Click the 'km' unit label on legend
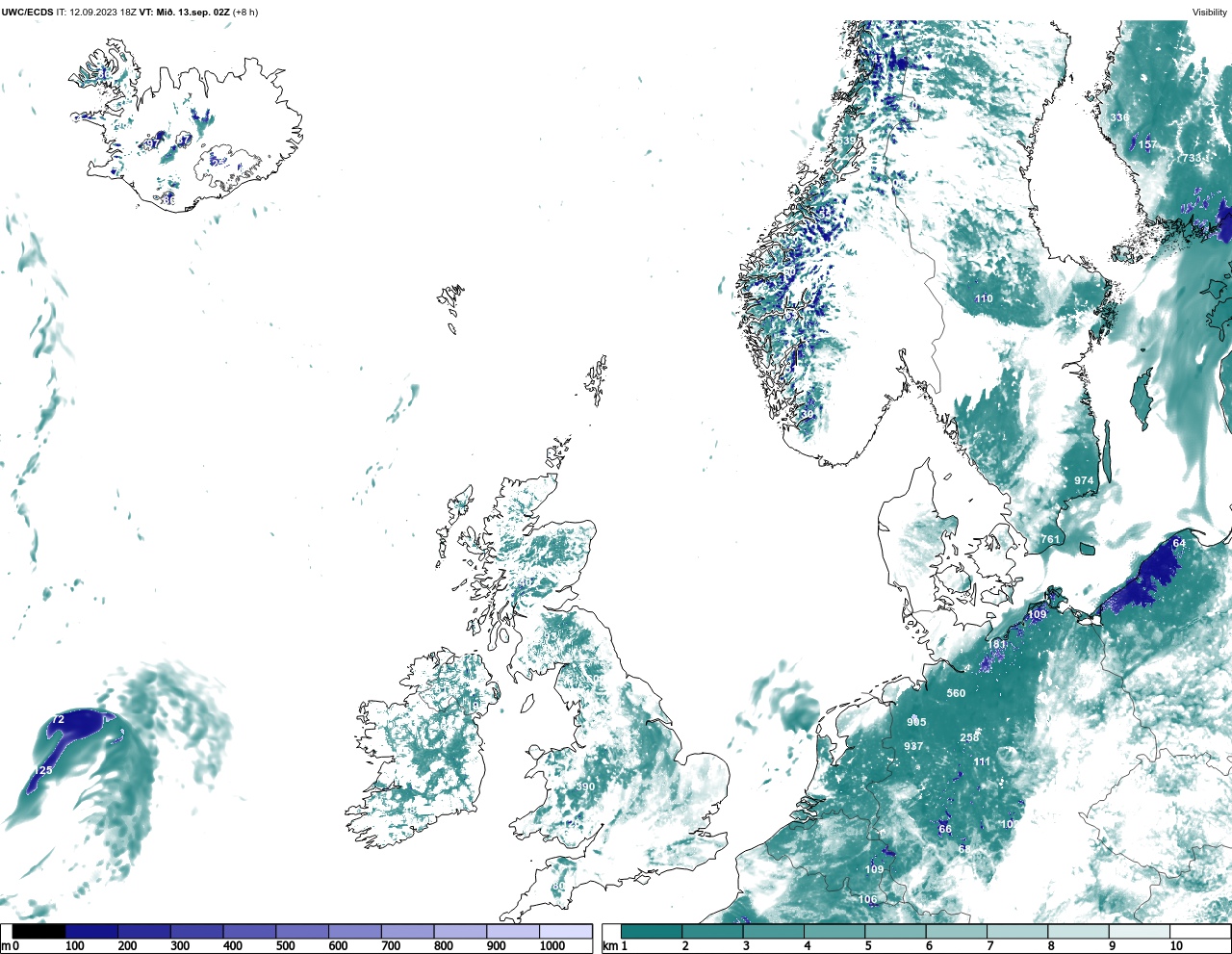Image resolution: width=1232 pixels, height=954 pixels. pos(610,946)
